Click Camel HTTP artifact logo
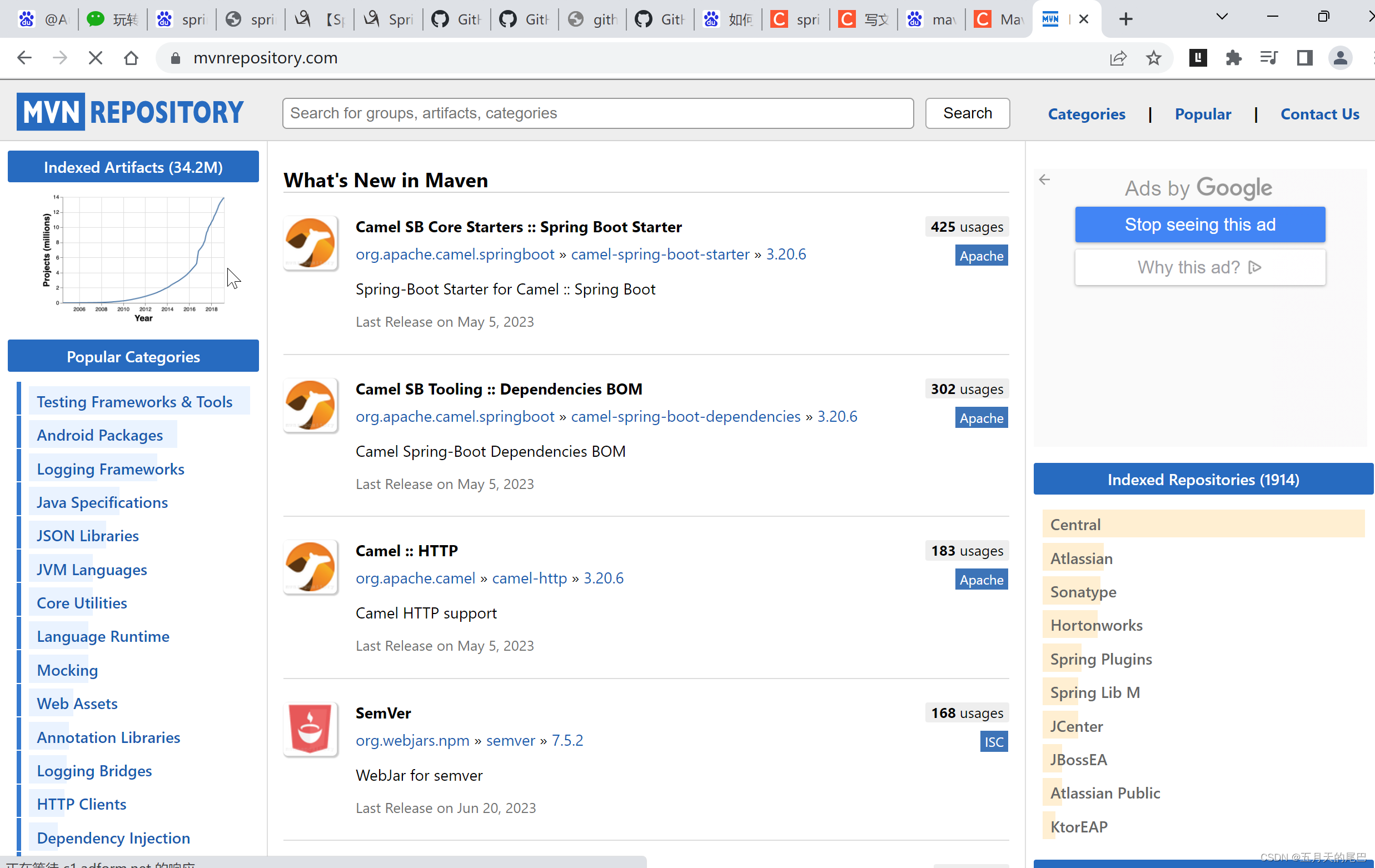The height and width of the screenshot is (868, 1375). (x=310, y=566)
